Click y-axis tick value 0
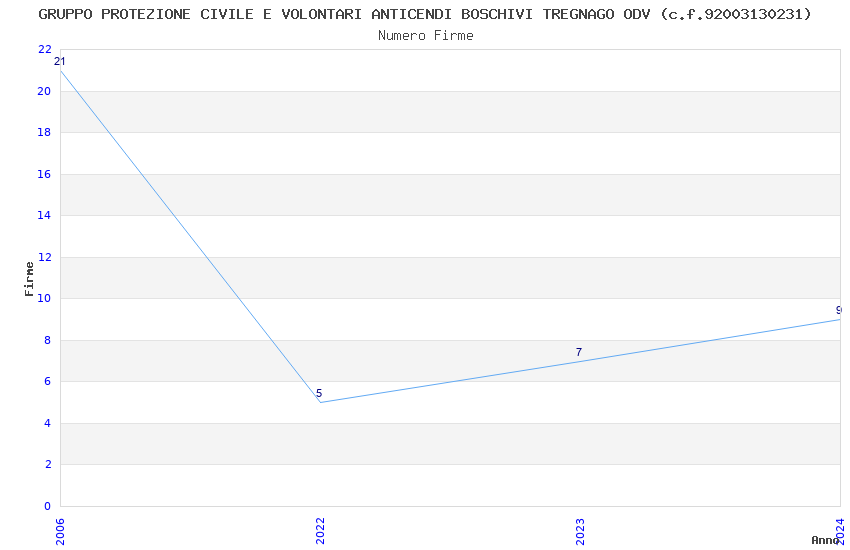Screen dimensions: 850x550 (48, 506)
